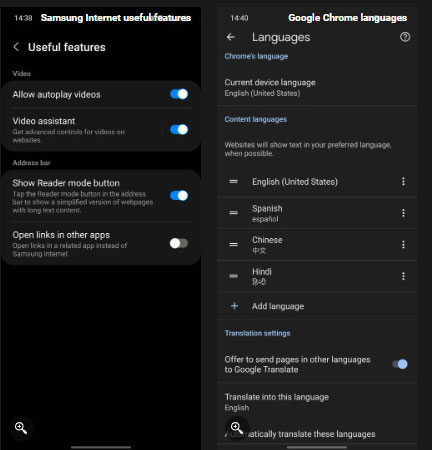Tap the Address bar section header
The width and height of the screenshot is (432, 450).
(x=31, y=163)
